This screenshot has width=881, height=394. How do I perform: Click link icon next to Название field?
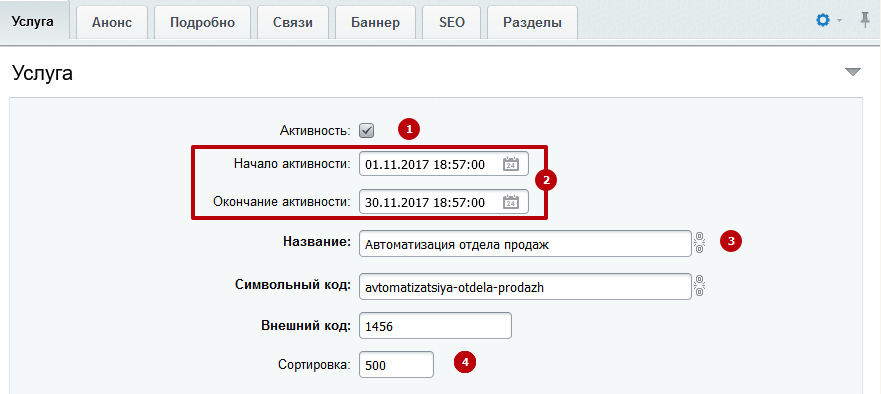[x=700, y=242]
